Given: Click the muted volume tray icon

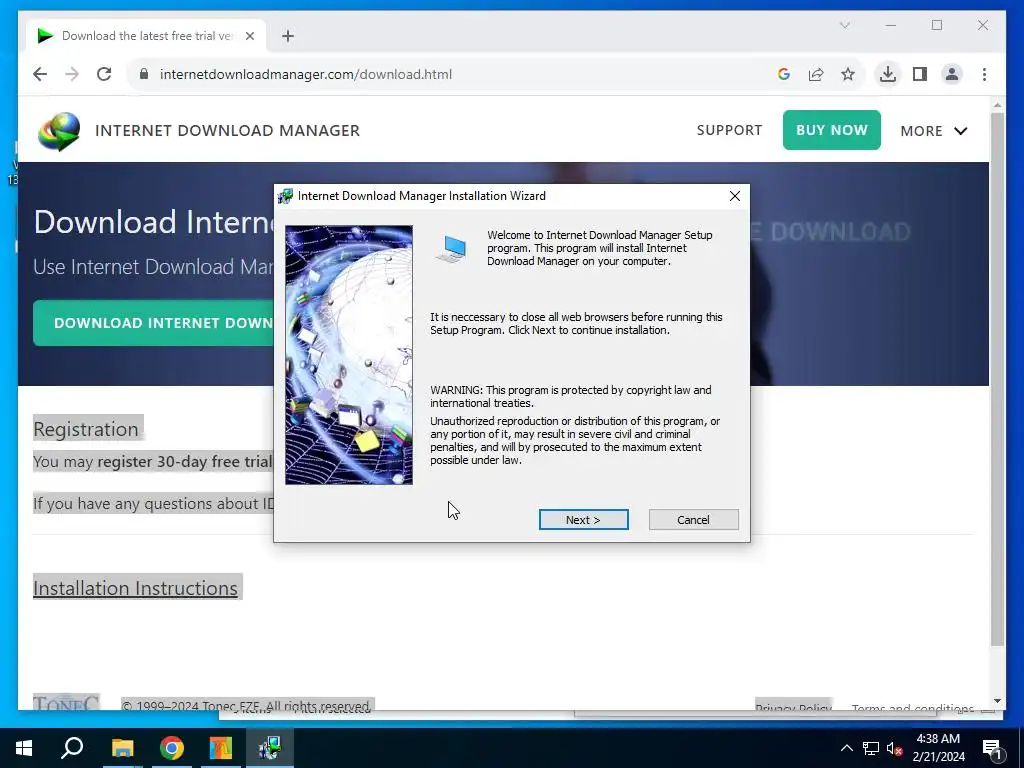Looking at the screenshot, I should (x=894, y=748).
